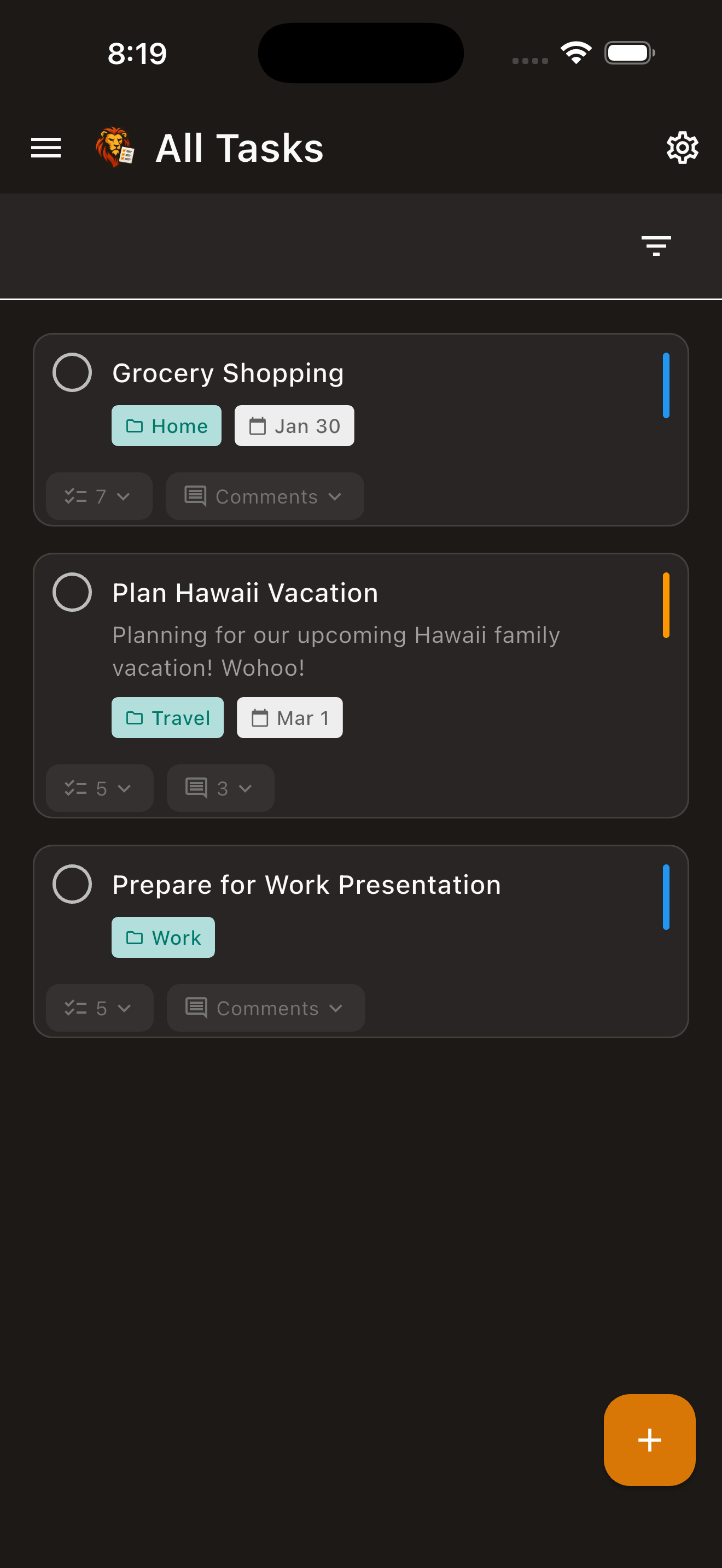Screen dimensions: 722x1568
Task: Expand the 5 subtasks of Work Presentation
Action: pos(99,1009)
